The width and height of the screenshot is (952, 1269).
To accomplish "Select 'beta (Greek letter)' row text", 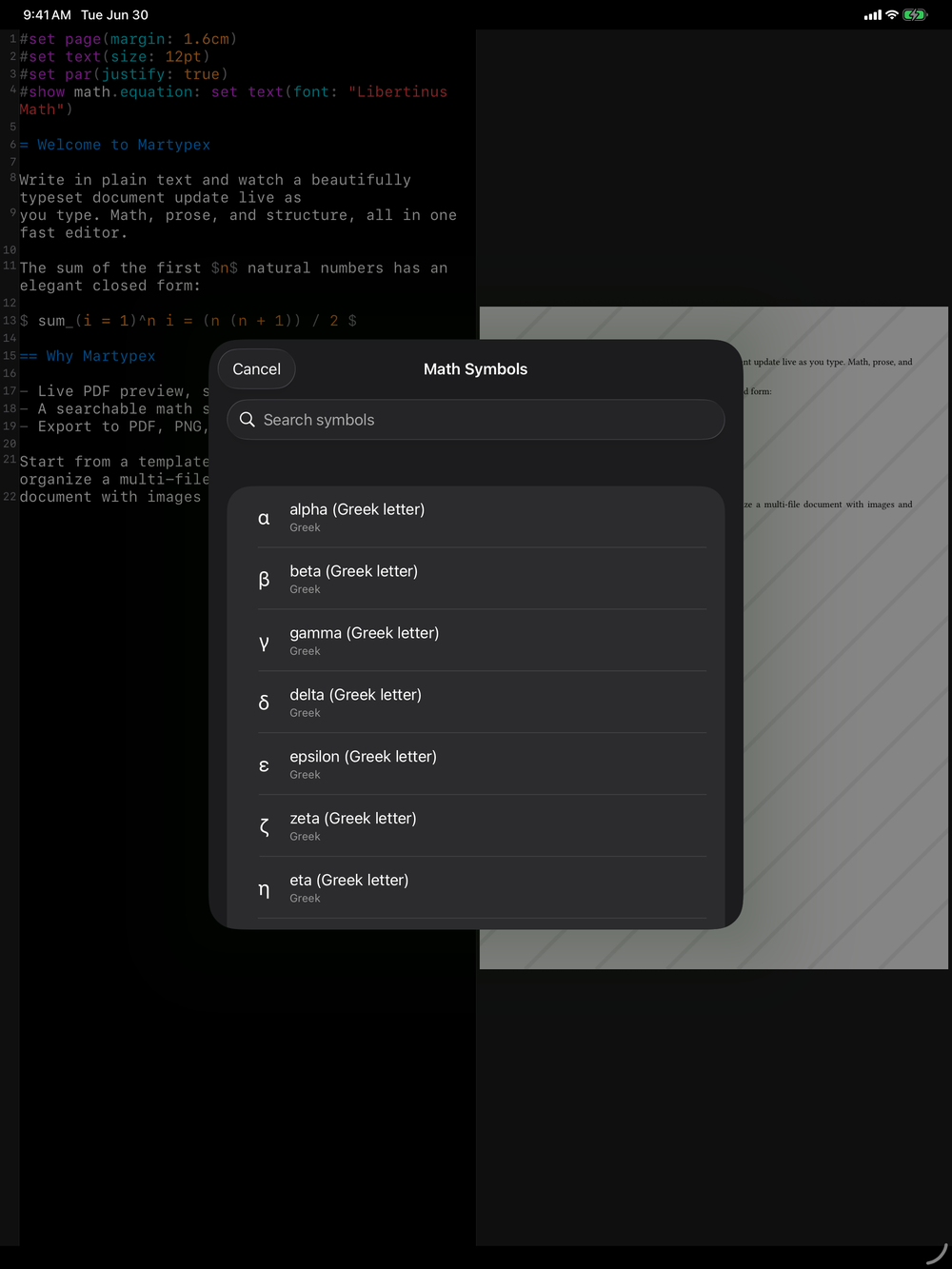I will click(x=353, y=571).
